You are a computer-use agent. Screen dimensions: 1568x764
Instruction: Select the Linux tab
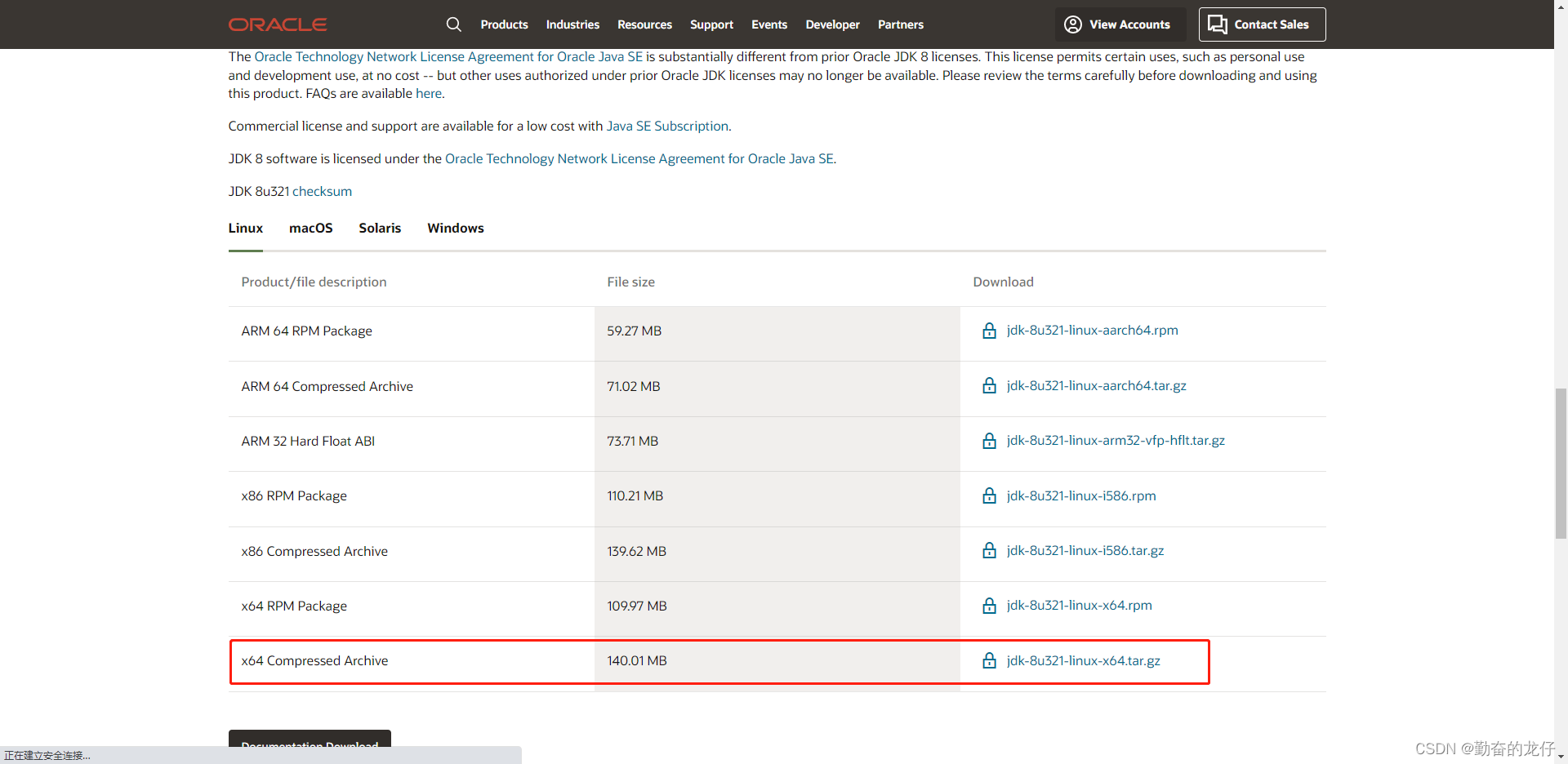coord(245,229)
